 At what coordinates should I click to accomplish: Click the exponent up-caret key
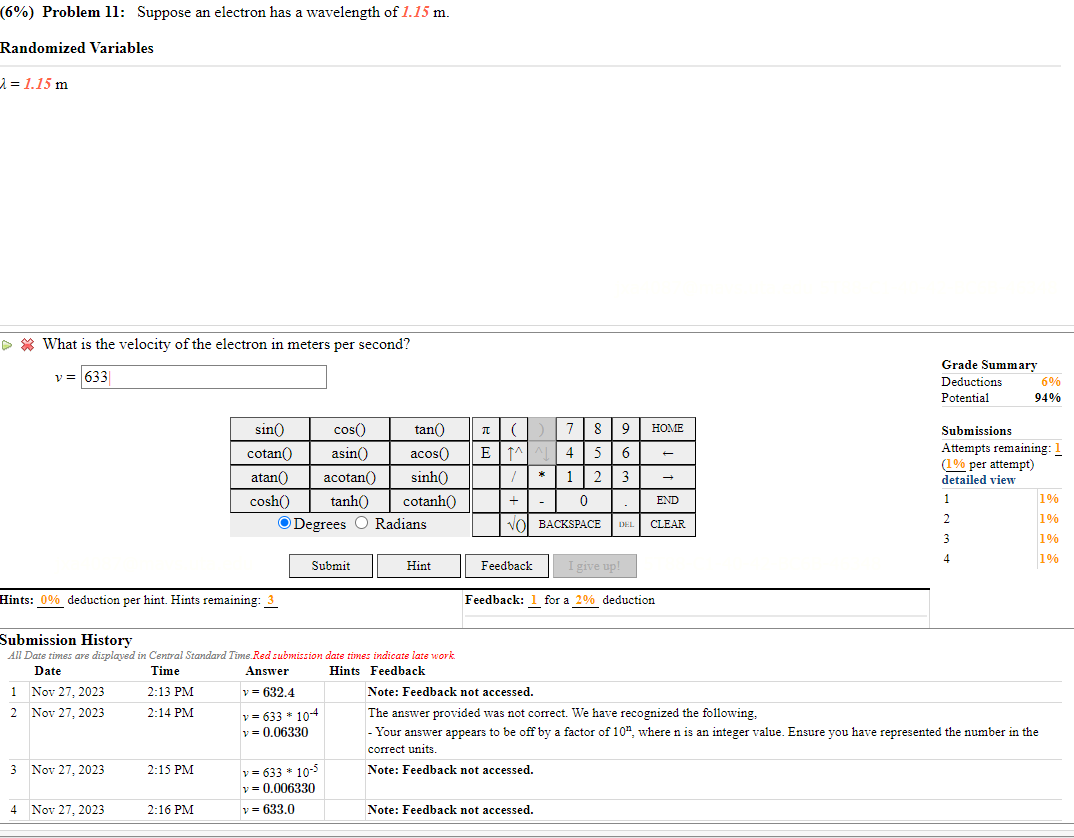(x=514, y=453)
